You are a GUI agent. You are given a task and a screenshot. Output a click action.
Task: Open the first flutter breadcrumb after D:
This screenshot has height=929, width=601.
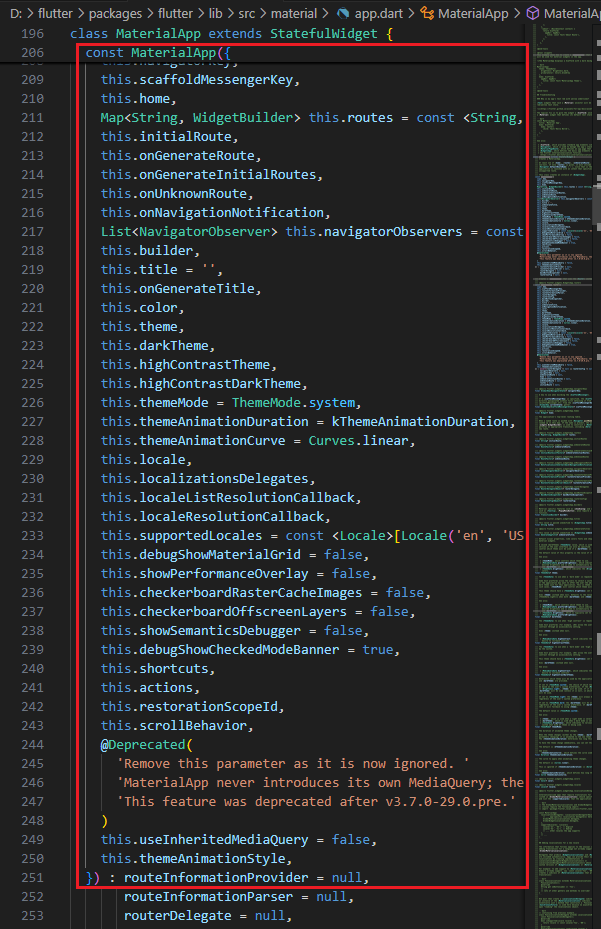[55, 13]
